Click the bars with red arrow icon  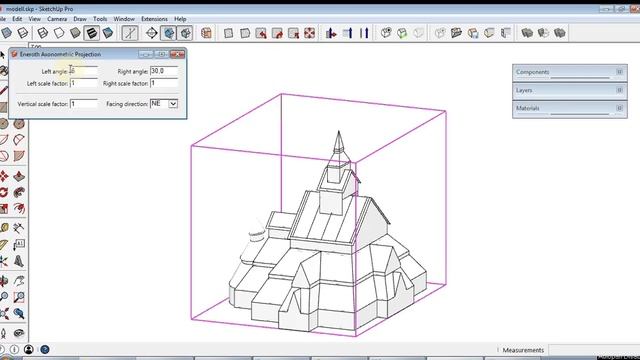(331, 33)
